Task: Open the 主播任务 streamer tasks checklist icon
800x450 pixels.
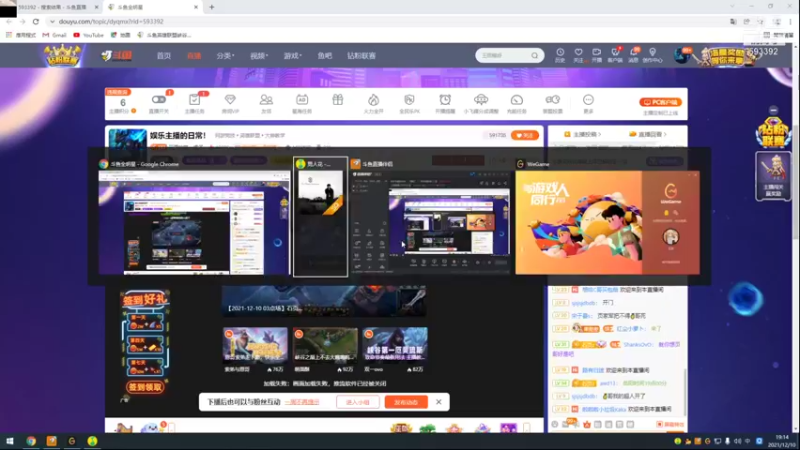Action: pyautogui.click(x=194, y=100)
